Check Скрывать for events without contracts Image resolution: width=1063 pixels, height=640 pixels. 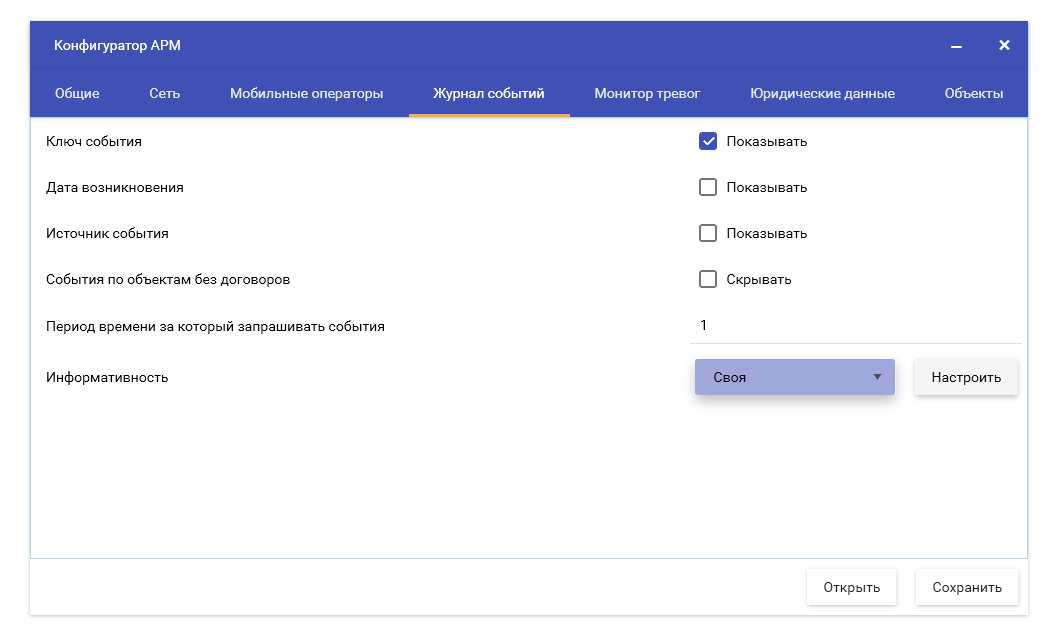[708, 279]
